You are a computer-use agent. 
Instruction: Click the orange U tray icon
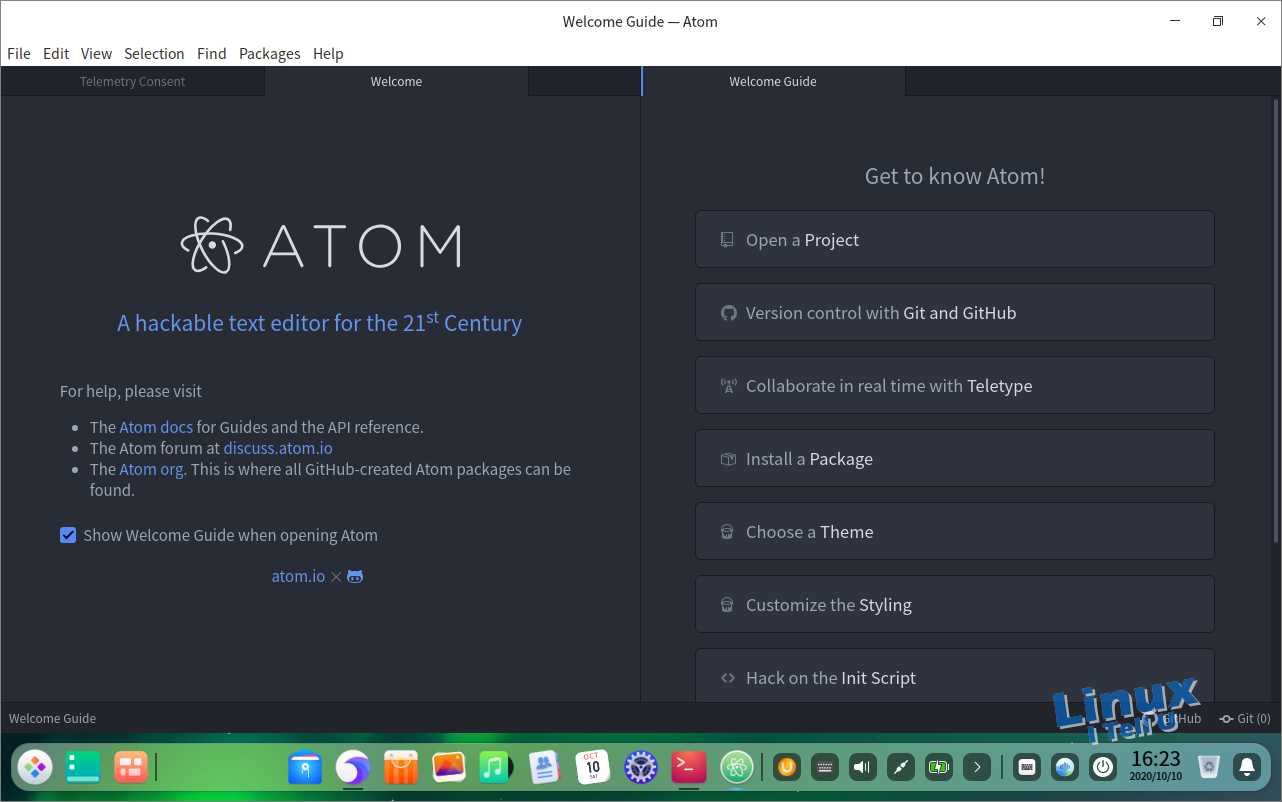(787, 767)
